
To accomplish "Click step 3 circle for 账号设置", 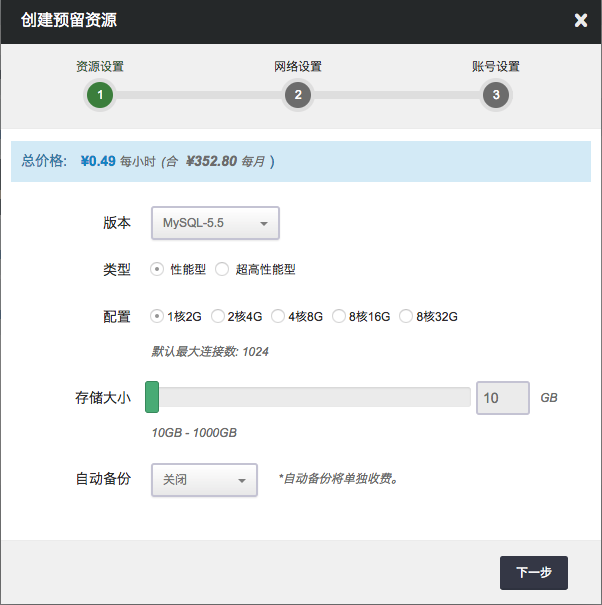I will click(495, 95).
